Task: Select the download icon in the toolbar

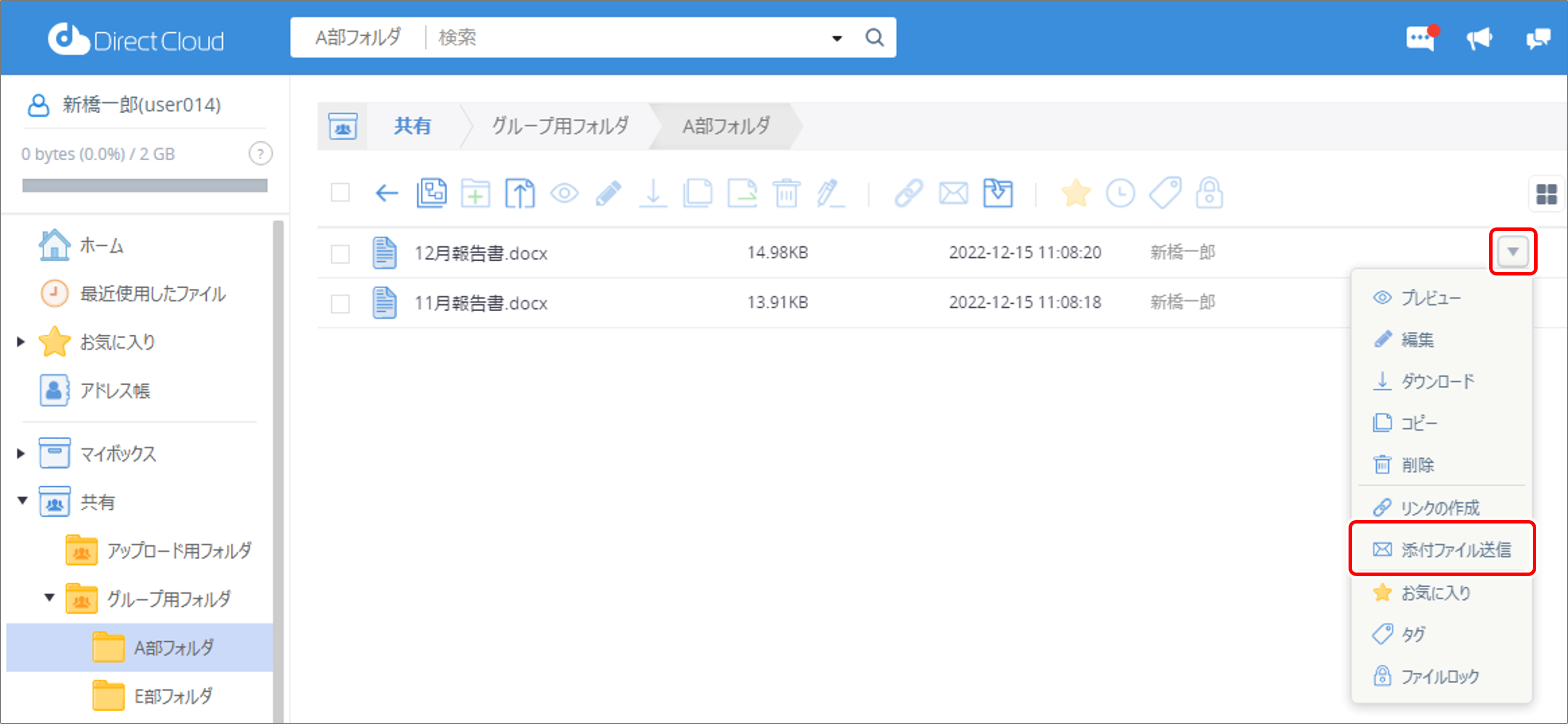Action: (653, 193)
